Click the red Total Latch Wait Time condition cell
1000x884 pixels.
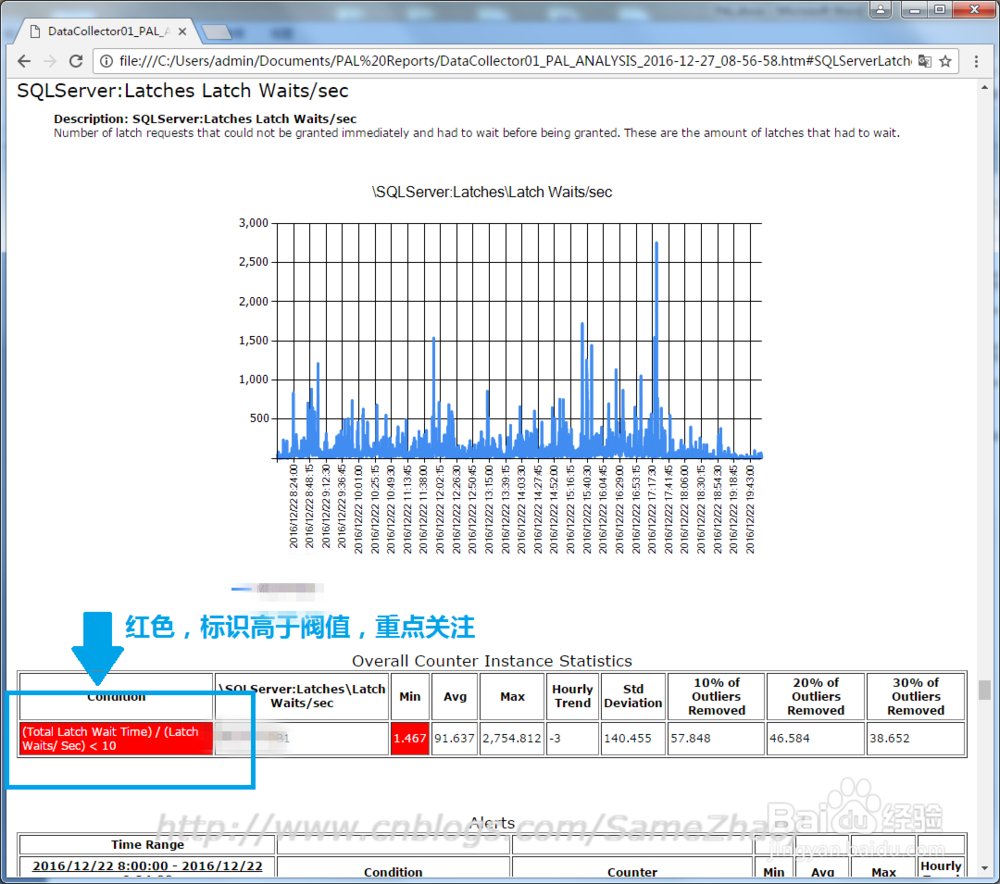point(116,739)
